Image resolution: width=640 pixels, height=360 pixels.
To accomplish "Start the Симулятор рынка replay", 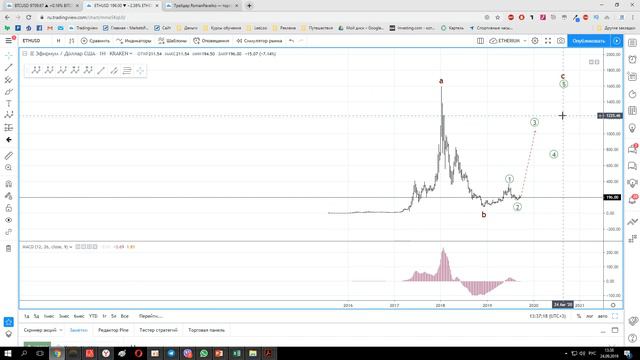I will click(x=259, y=41).
